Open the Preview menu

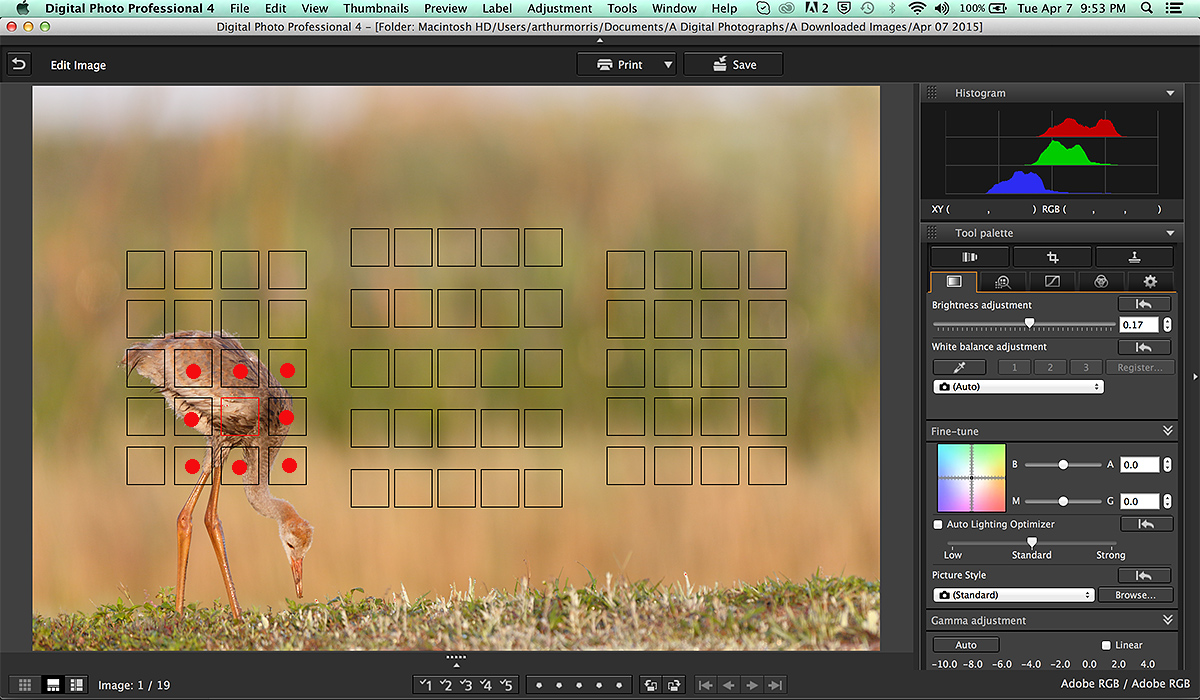click(x=445, y=8)
